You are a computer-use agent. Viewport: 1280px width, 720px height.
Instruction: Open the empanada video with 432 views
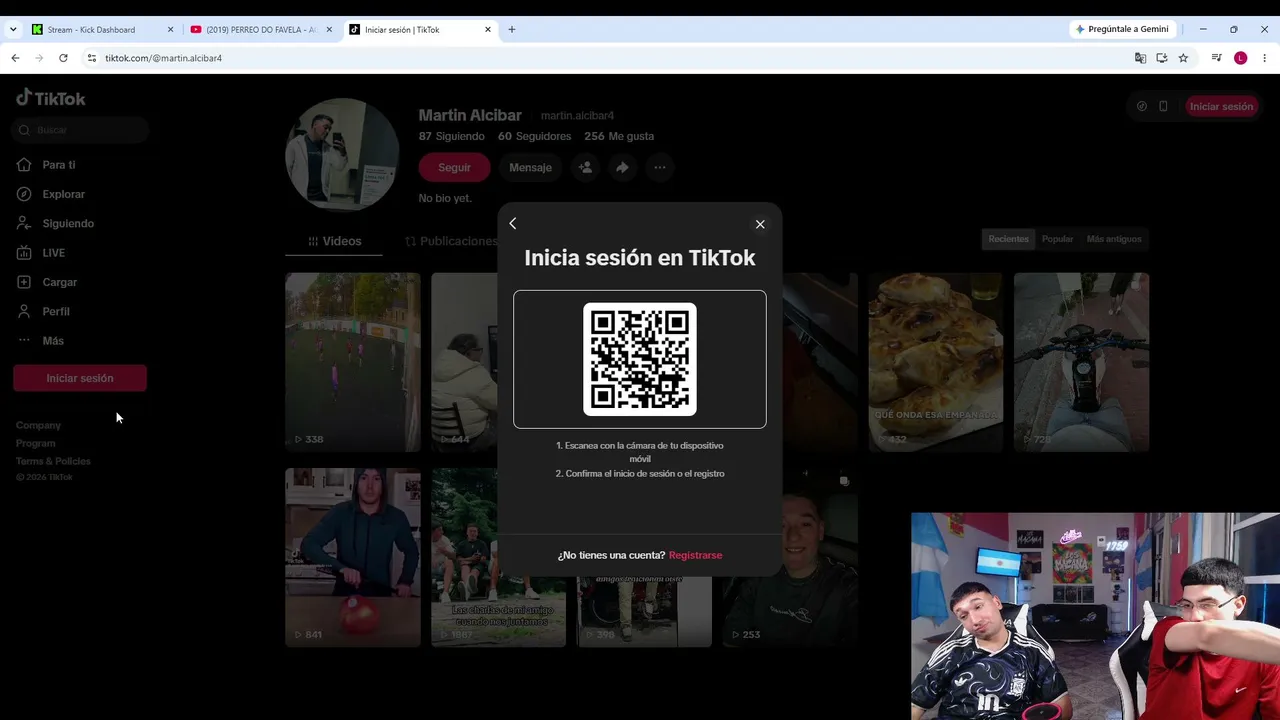point(936,362)
